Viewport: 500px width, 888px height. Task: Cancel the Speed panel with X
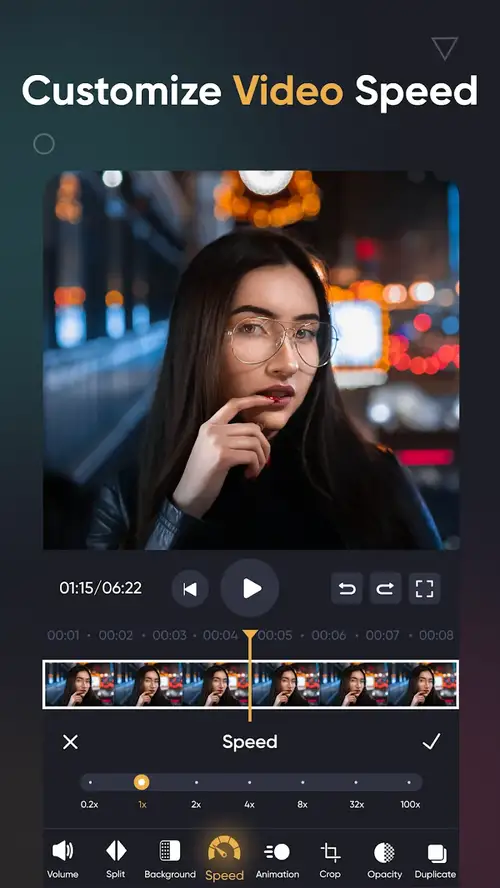pos(70,742)
